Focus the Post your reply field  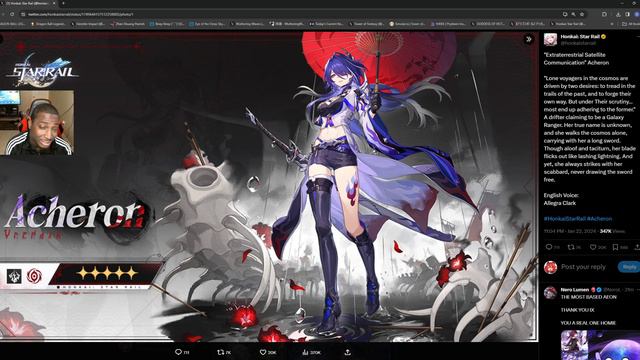pos(584,267)
